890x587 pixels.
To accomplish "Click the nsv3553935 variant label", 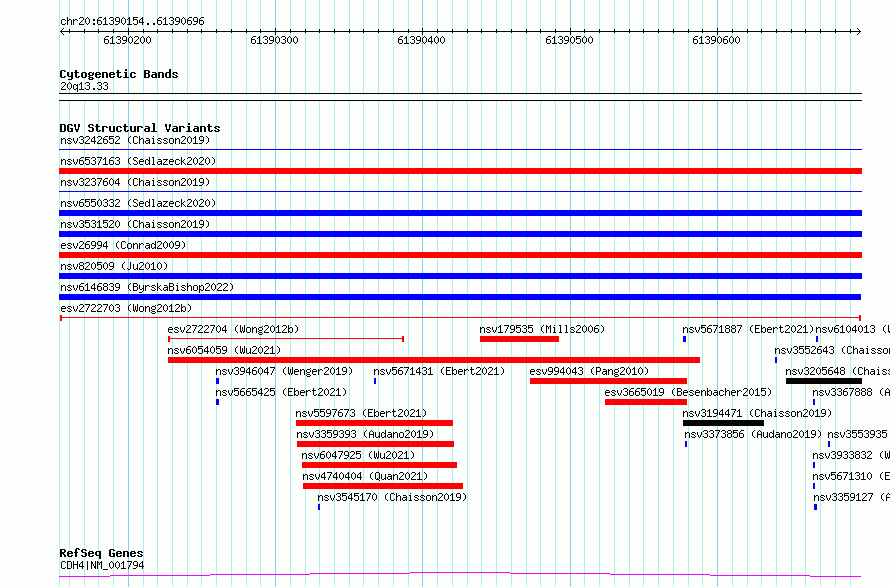I will 858,434.
